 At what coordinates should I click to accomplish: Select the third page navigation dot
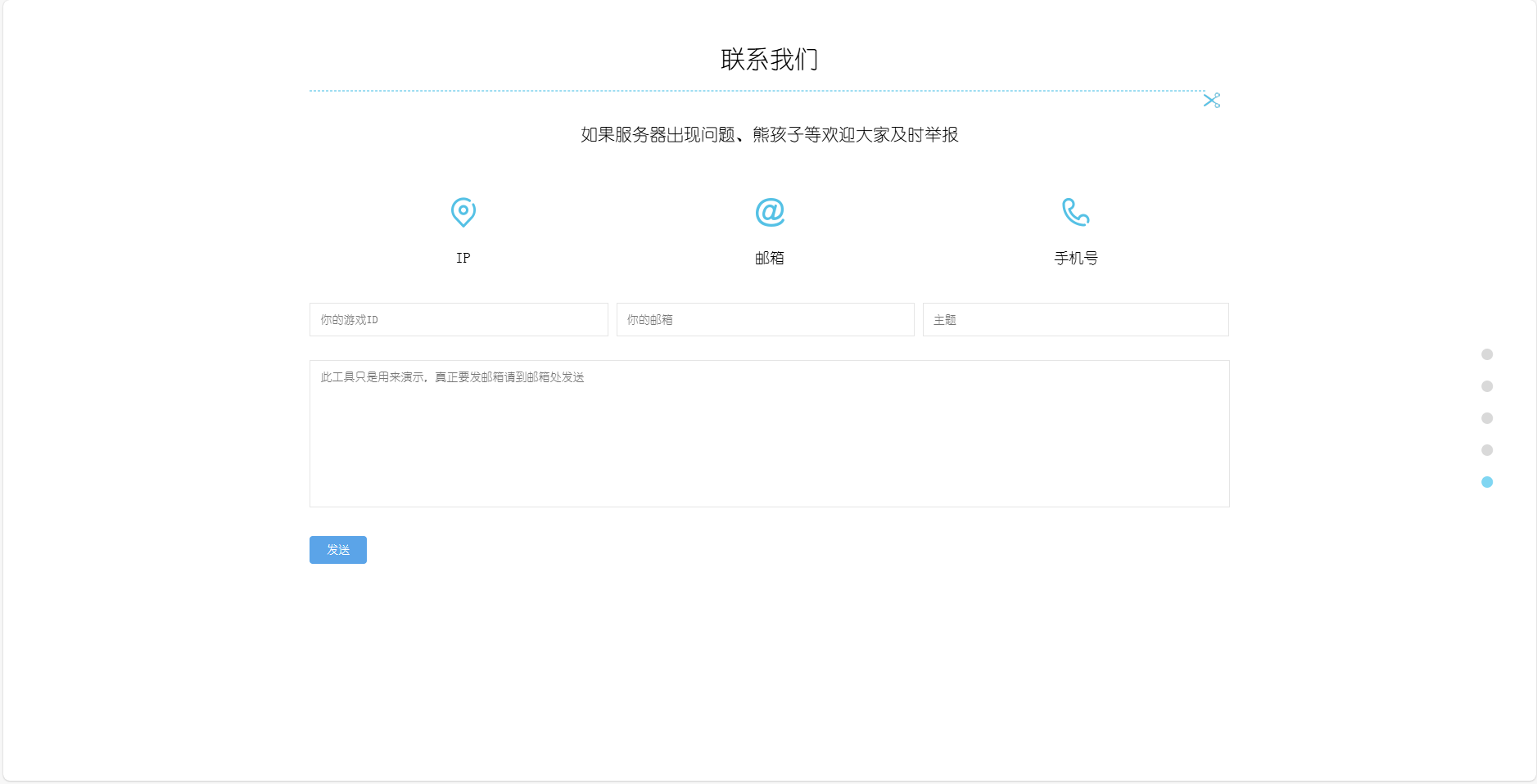(x=1487, y=418)
